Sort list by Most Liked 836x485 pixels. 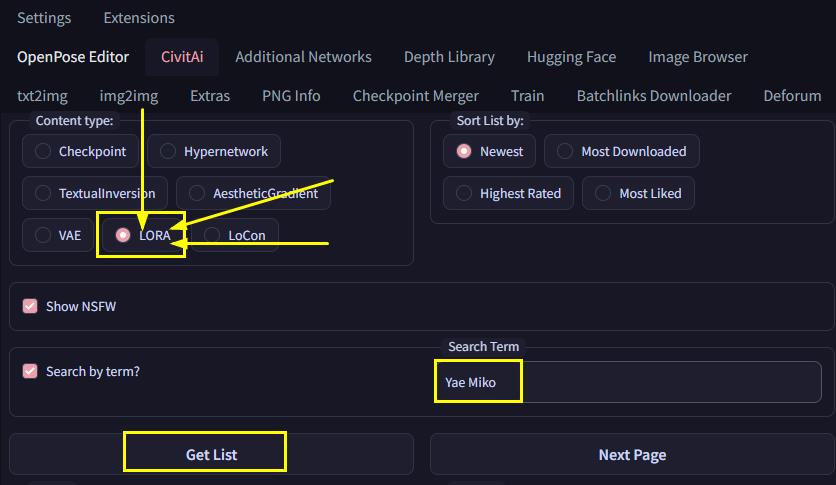coord(638,193)
